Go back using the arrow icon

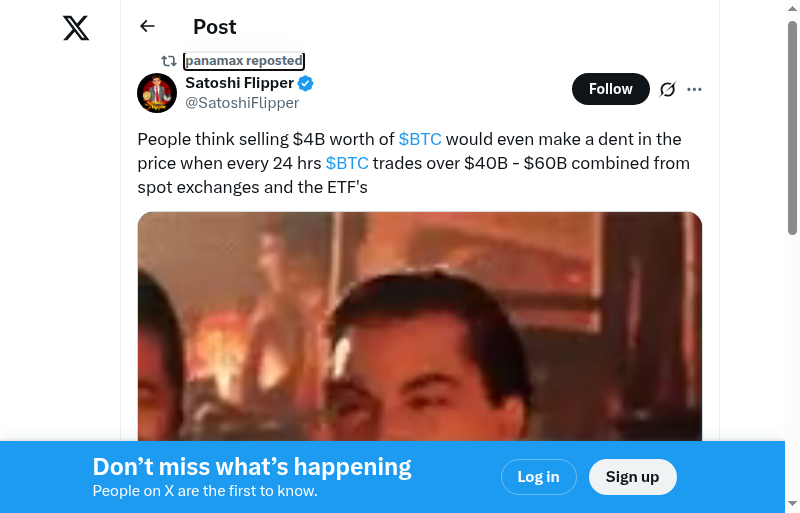pyautogui.click(x=147, y=26)
